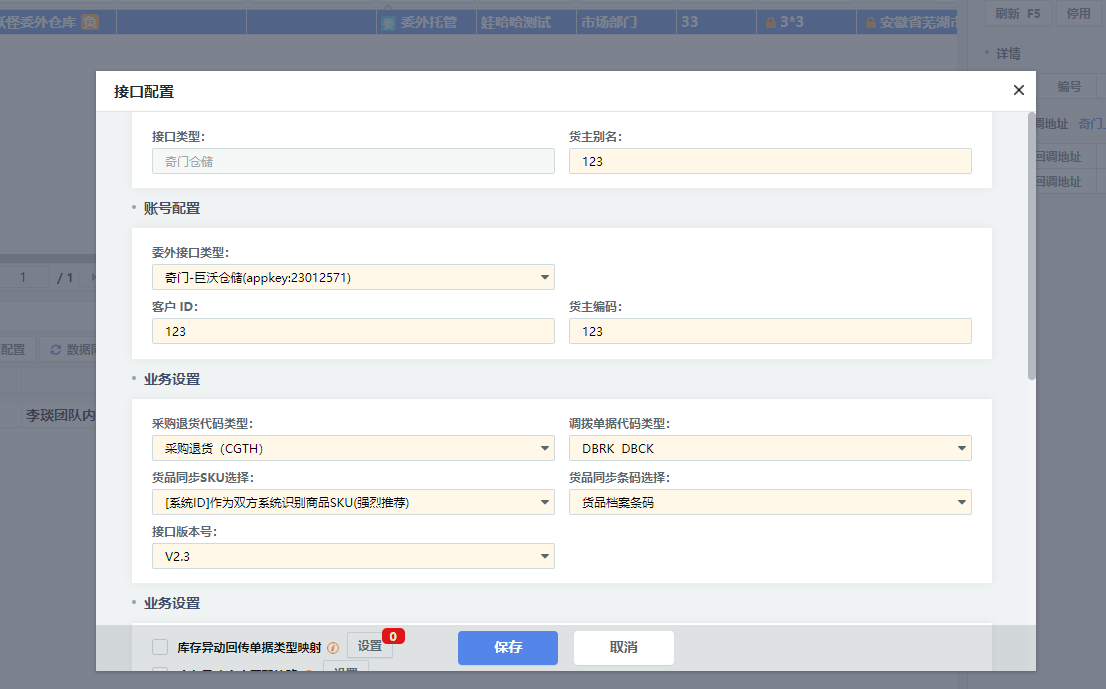This screenshot has height=689, width=1106.
Task: Open the 委外接口类型 dropdown
Action: [352, 277]
